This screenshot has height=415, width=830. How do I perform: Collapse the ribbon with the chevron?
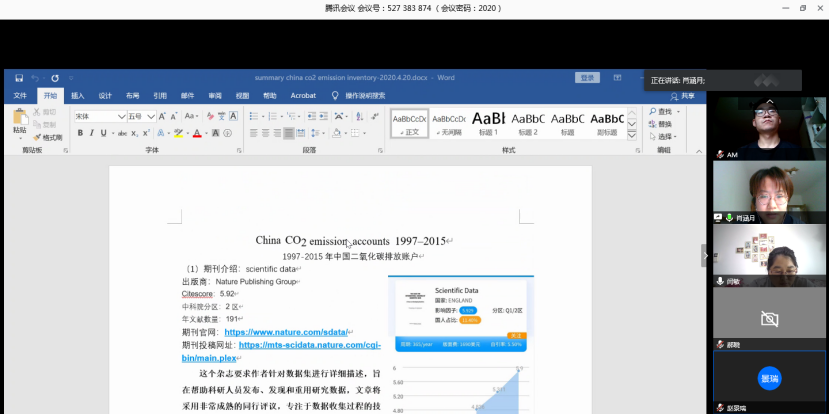[x=699, y=151]
